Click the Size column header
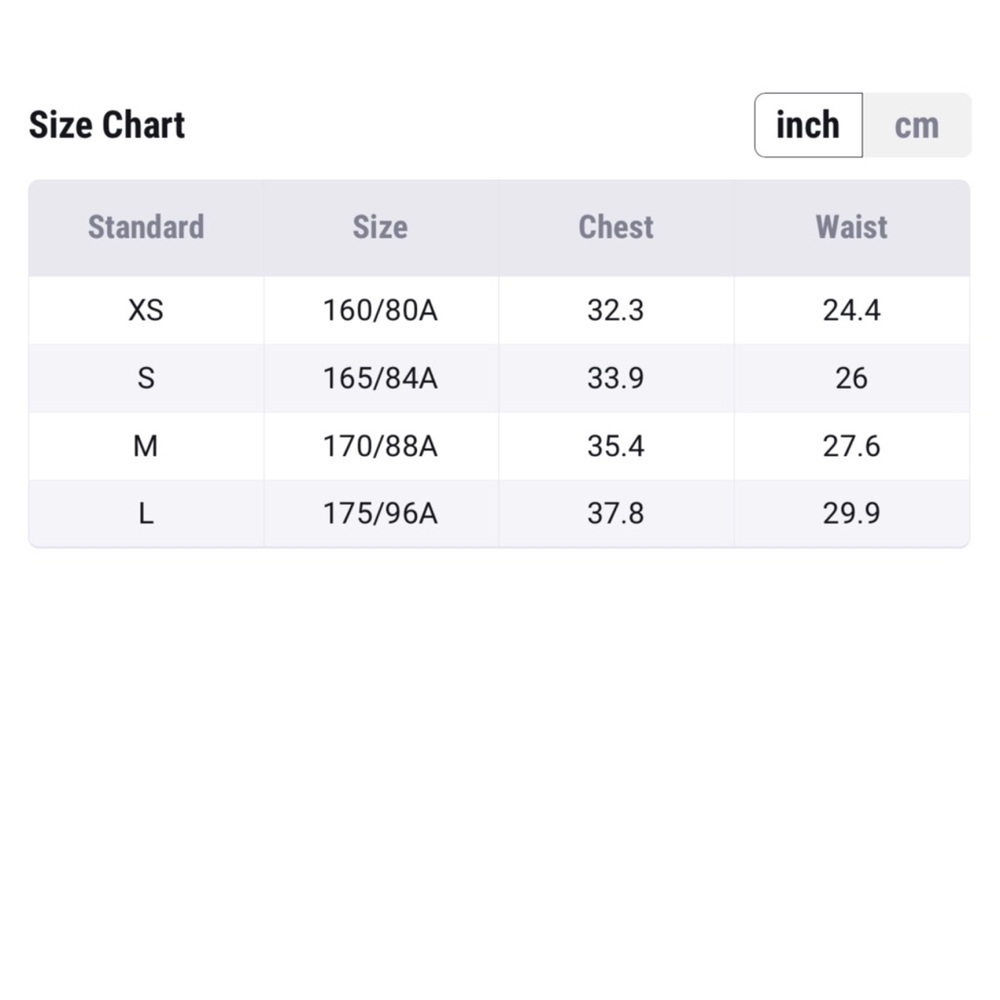 point(381,228)
